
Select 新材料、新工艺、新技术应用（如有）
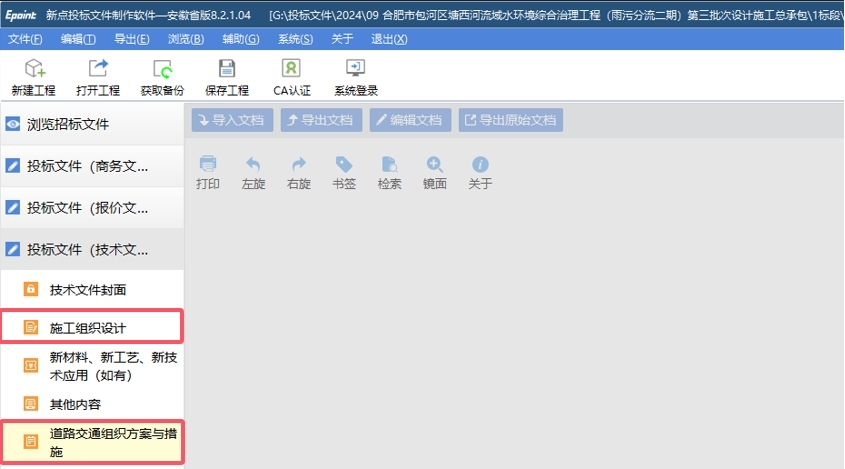92,366
